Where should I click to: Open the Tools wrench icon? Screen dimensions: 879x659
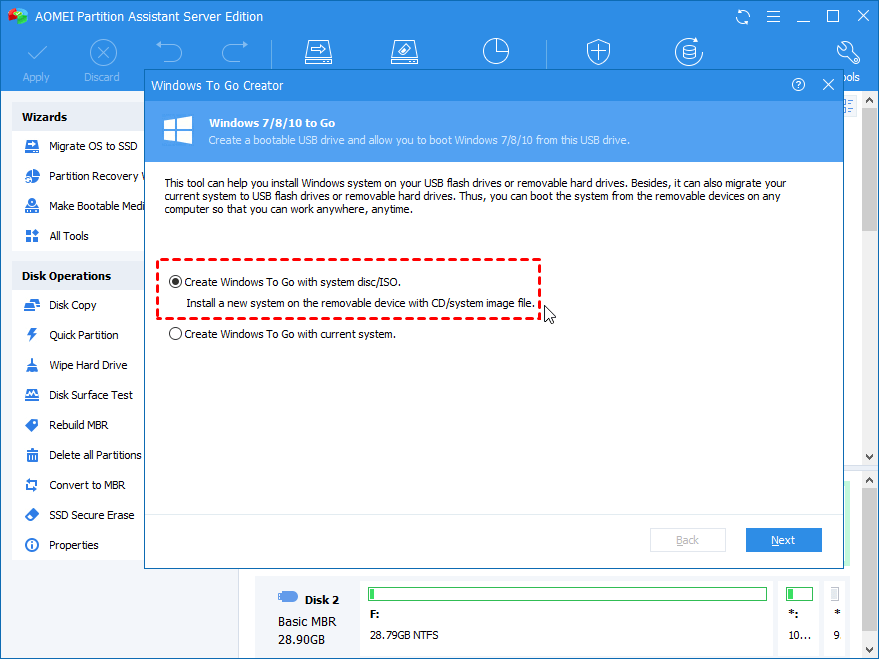click(x=848, y=52)
